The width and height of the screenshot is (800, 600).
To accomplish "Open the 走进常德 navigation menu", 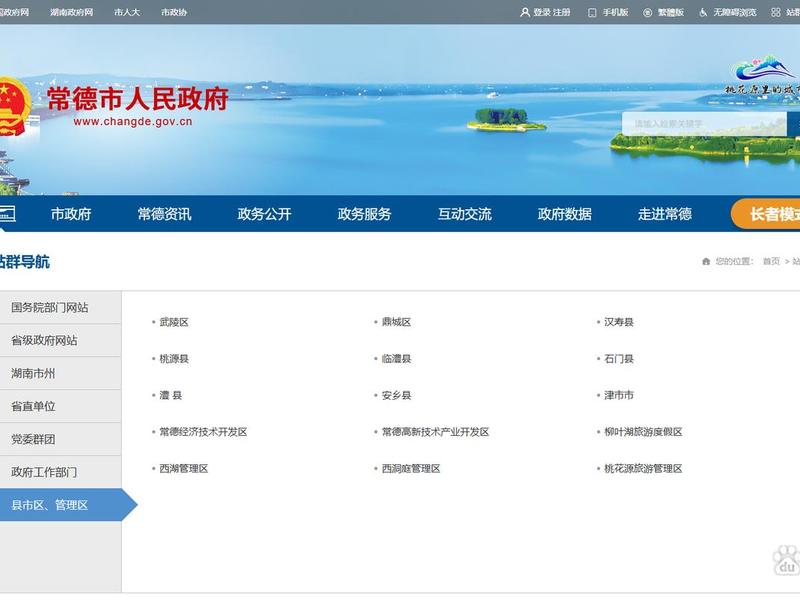I will (x=665, y=214).
